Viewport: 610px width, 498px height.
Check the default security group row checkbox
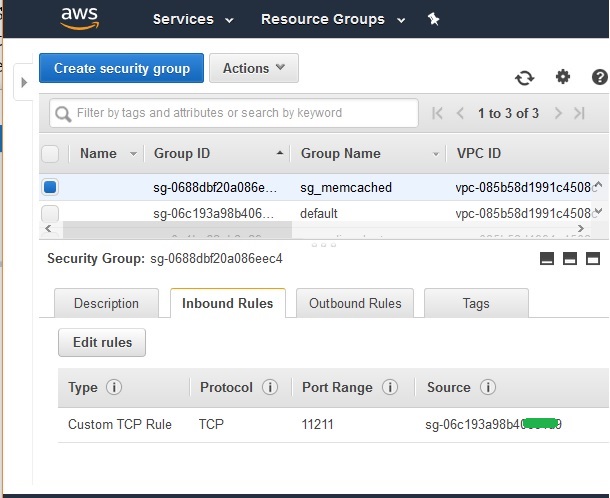click(x=50, y=213)
